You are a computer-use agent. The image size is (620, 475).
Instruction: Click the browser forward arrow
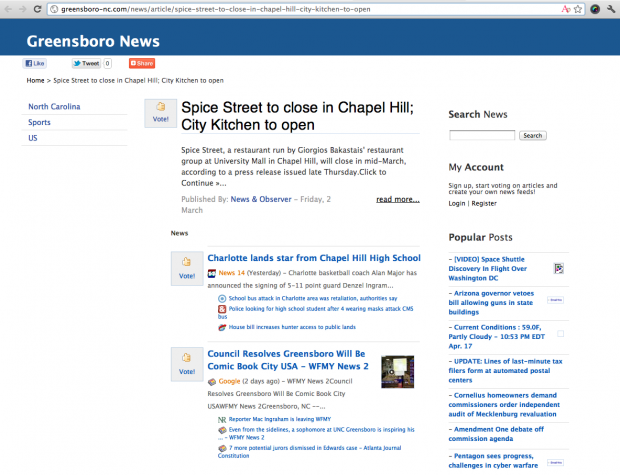[x=23, y=9]
